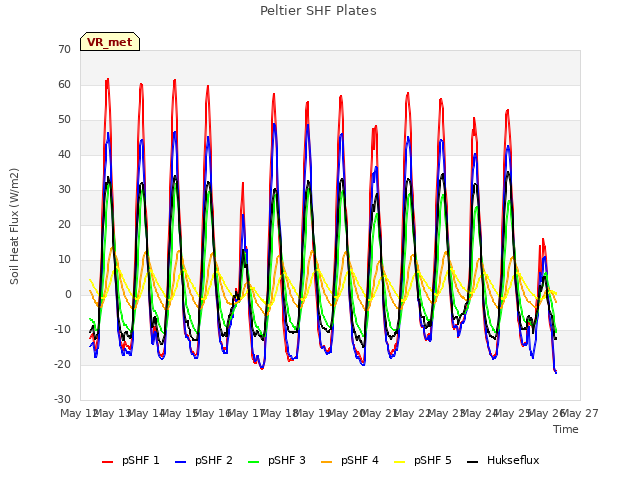Click the yellow pSHF 5 legend swatch
Viewport: 640px width, 480px height.
[x=400, y=462]
